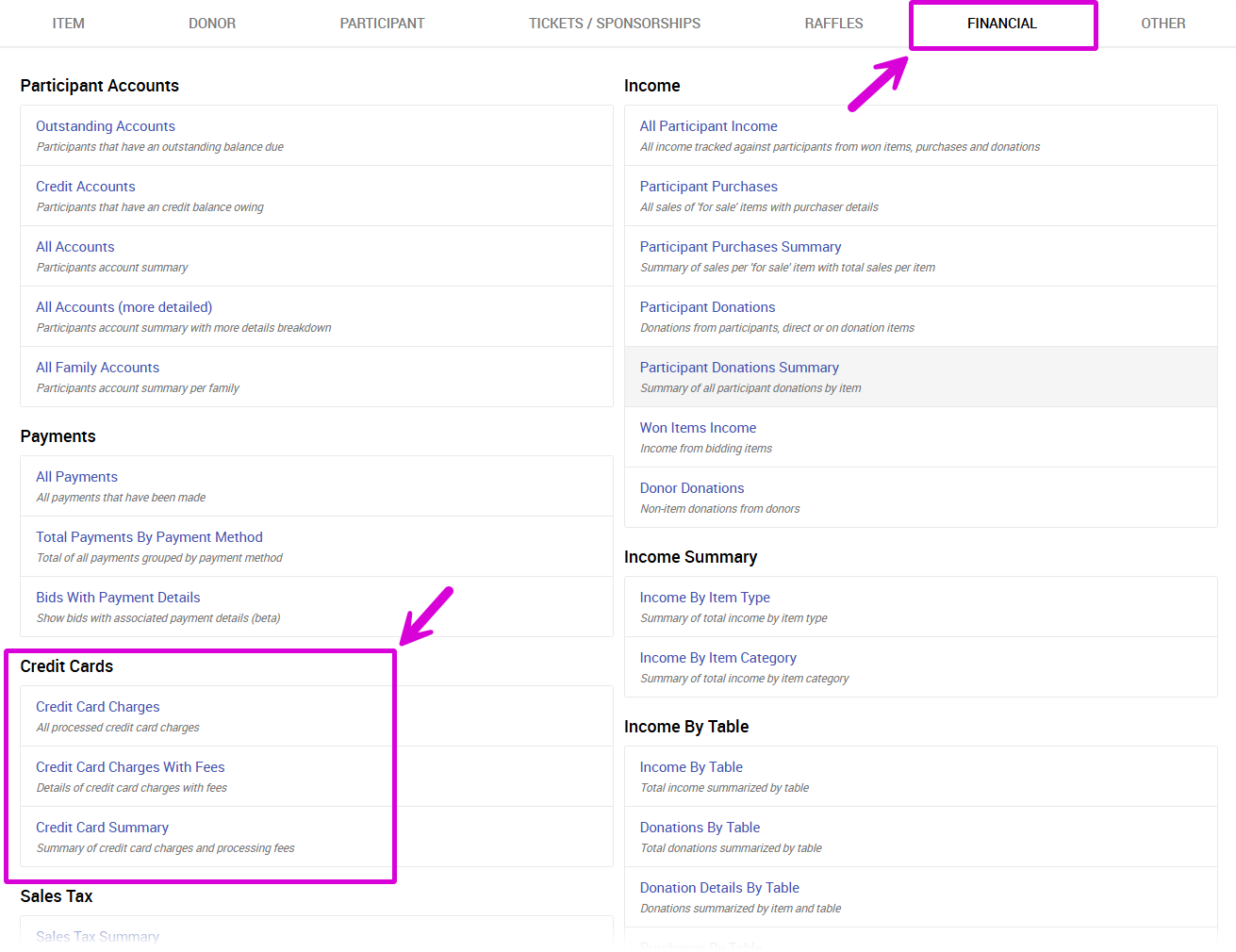Open Total Payments By Payment Method
Screen dimensions: 1236x952
click(149, 537)
